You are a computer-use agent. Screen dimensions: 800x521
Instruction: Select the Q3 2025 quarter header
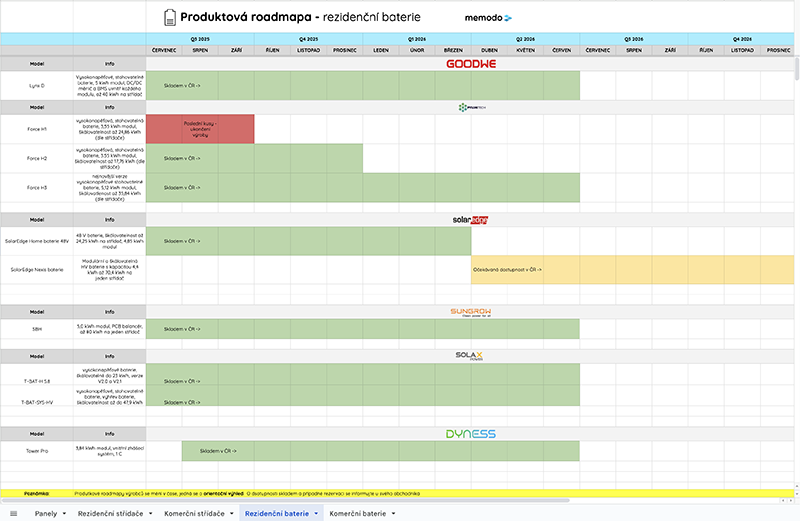pyautogui.click(x=200, y=39)
